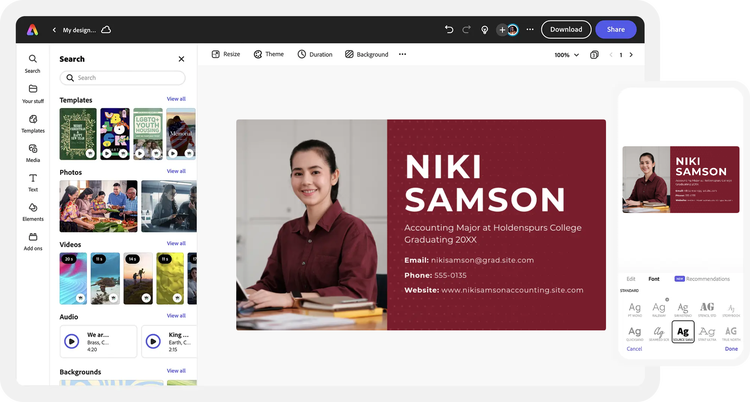Click Done in phone font panel
This screenshot has height=402, width=750.
coord(731,349)
